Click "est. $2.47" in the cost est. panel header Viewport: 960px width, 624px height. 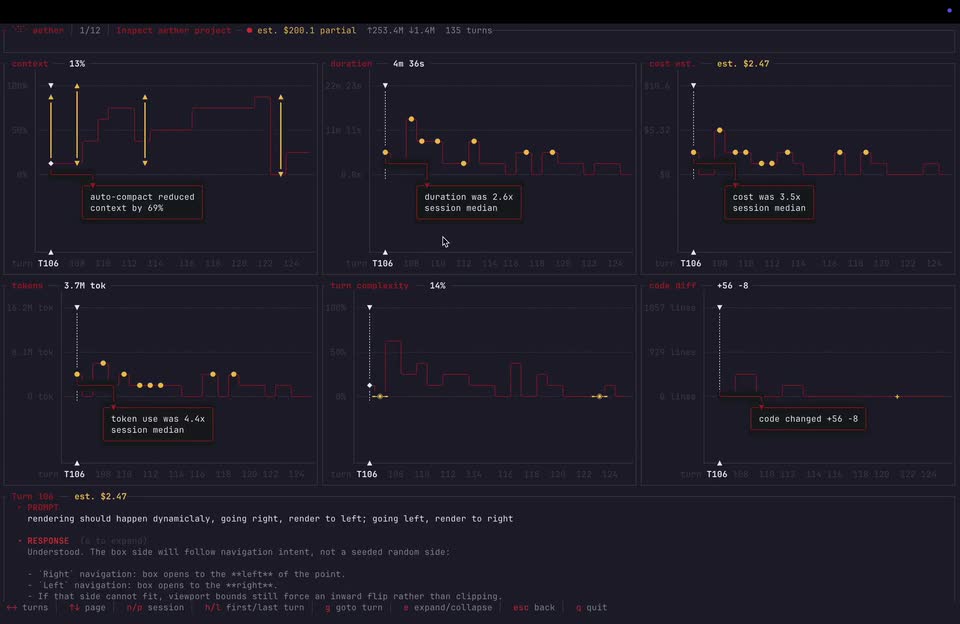coord(743,64)
